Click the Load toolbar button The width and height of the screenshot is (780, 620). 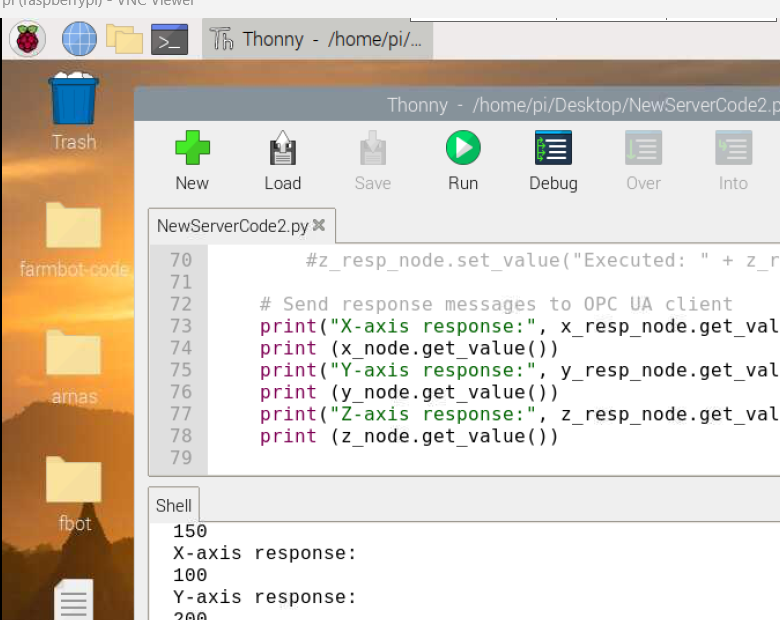point(283,161)
